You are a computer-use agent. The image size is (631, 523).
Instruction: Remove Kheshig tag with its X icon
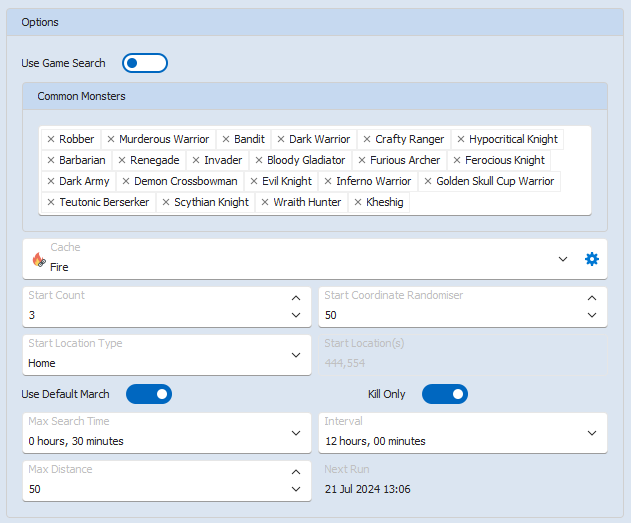click(358, 202)
